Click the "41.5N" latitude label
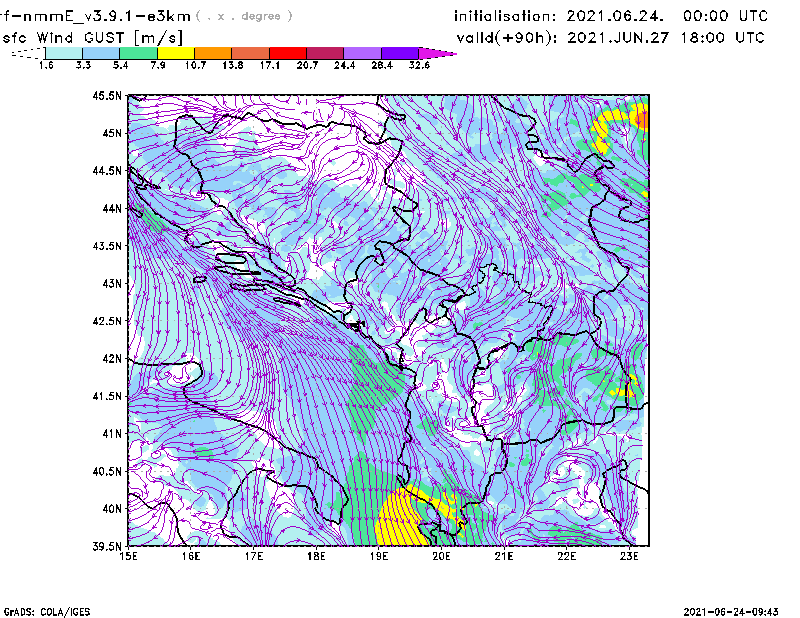 pos(108,396)
